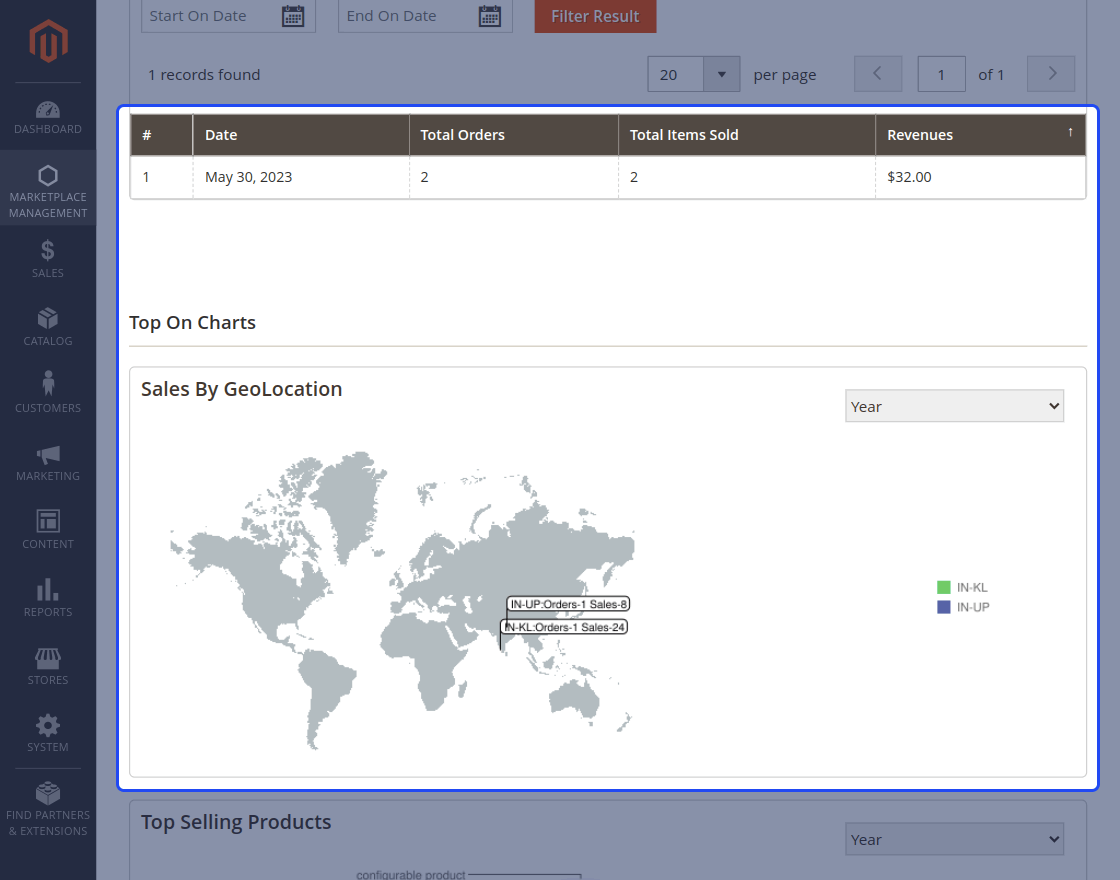Image resolution: width=1120 pixels, height=880 pixels.
Task: Click the IN-UP legend label
Action: click(x=973, y=607)
